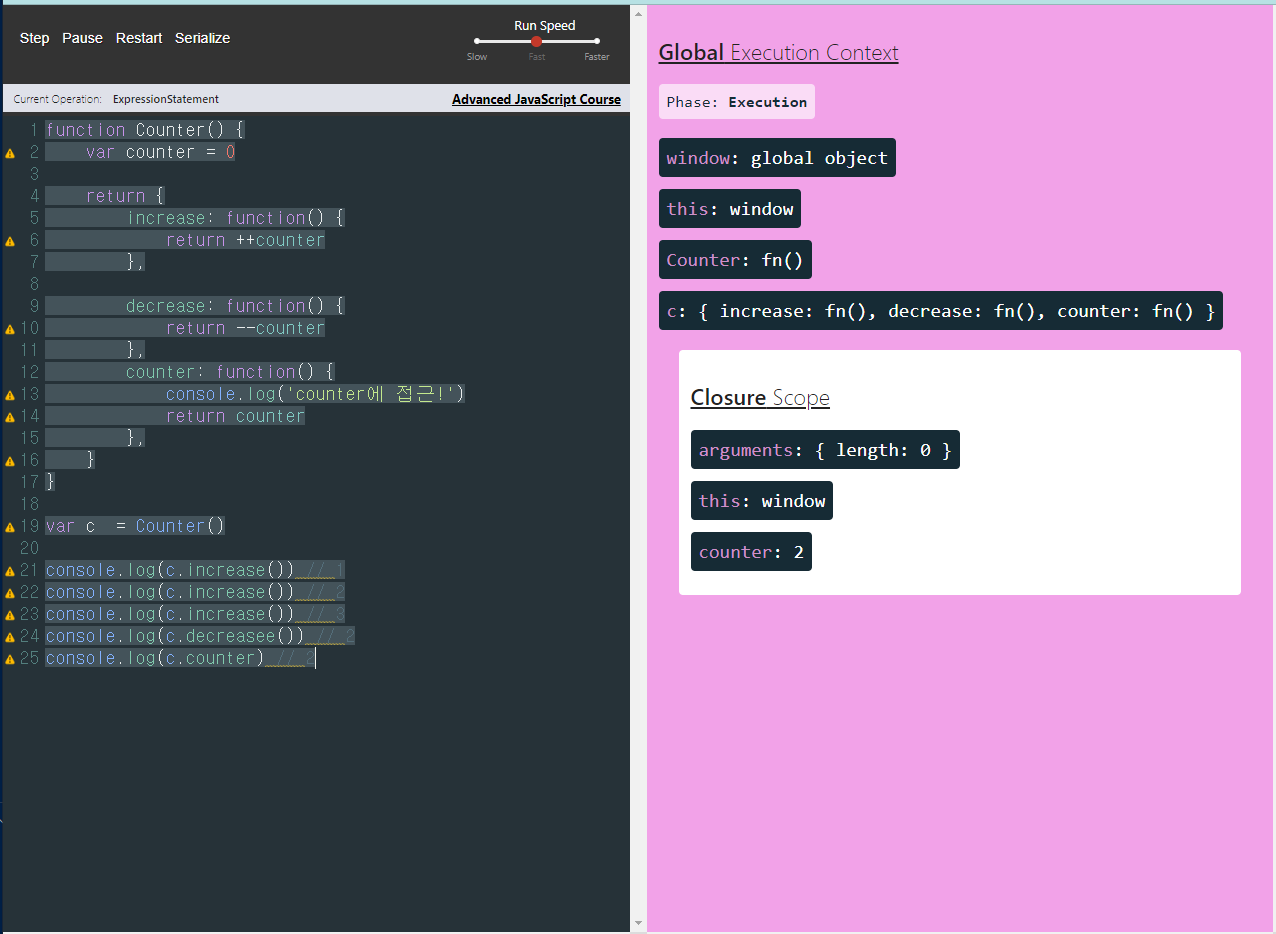Click 'increase: function() {' on line 5
Image resolution: width=1276 pixels, height=934 pixels.
coord(235,218)
